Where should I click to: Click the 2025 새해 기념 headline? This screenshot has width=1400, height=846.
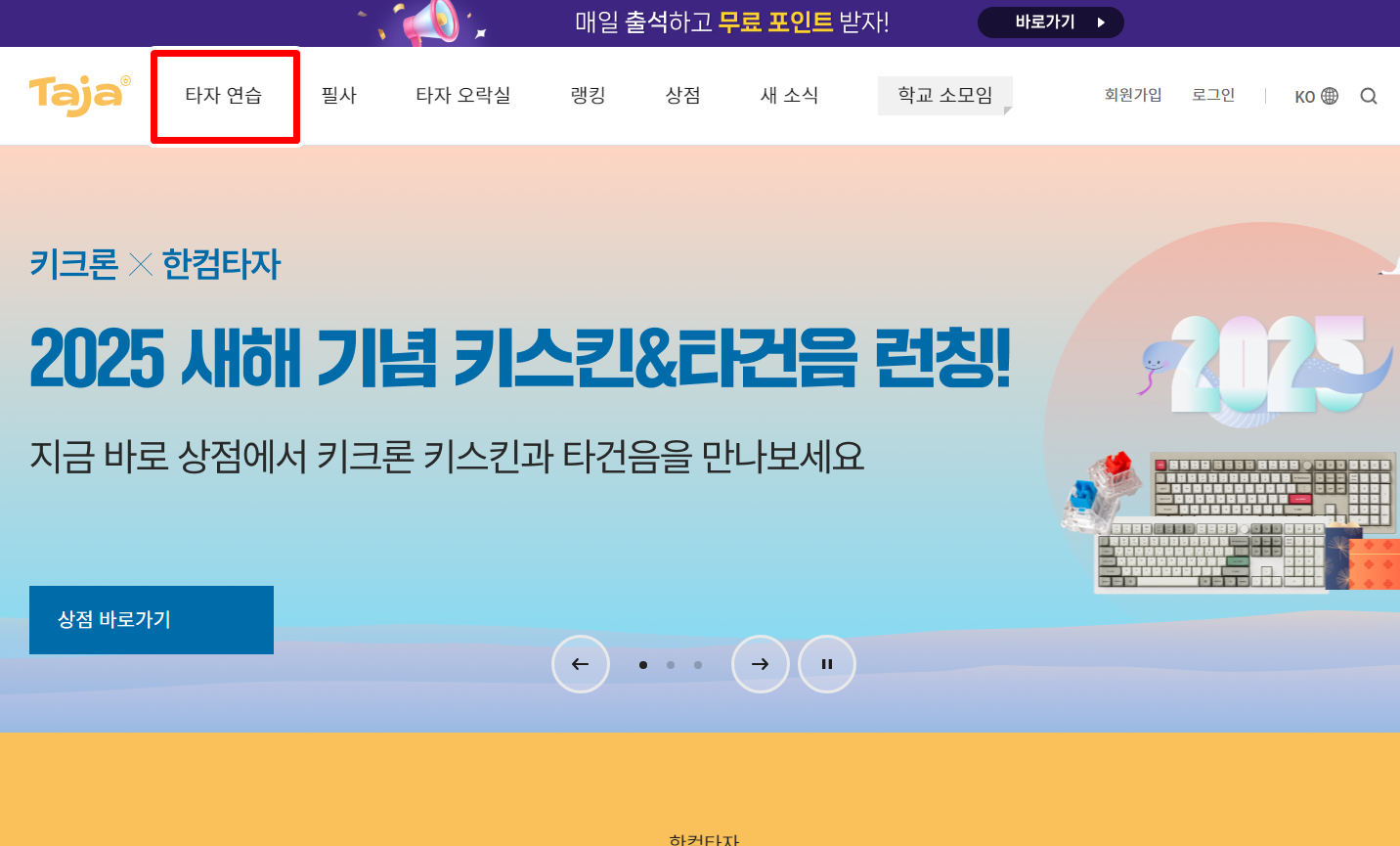[x=520, y=358]
